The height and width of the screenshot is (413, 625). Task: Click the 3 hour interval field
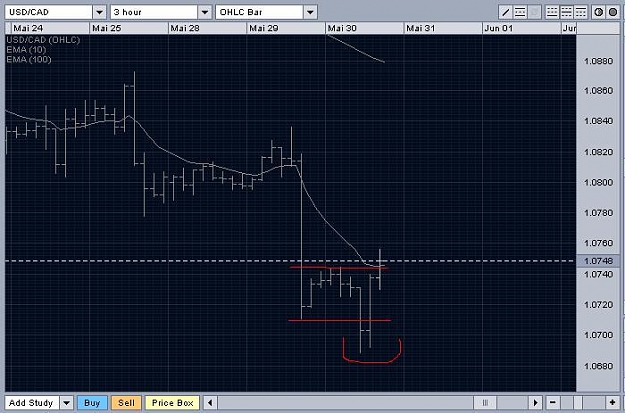click(154, 12)
